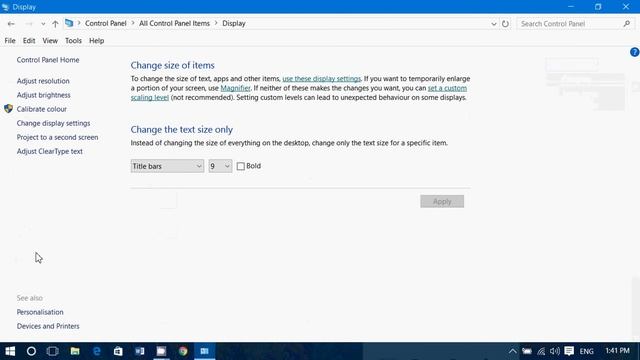Image resolution: width=640 pixels, height=360 pixels.
Task: Open File Explorer from taskbar
Action: (75, 351)
